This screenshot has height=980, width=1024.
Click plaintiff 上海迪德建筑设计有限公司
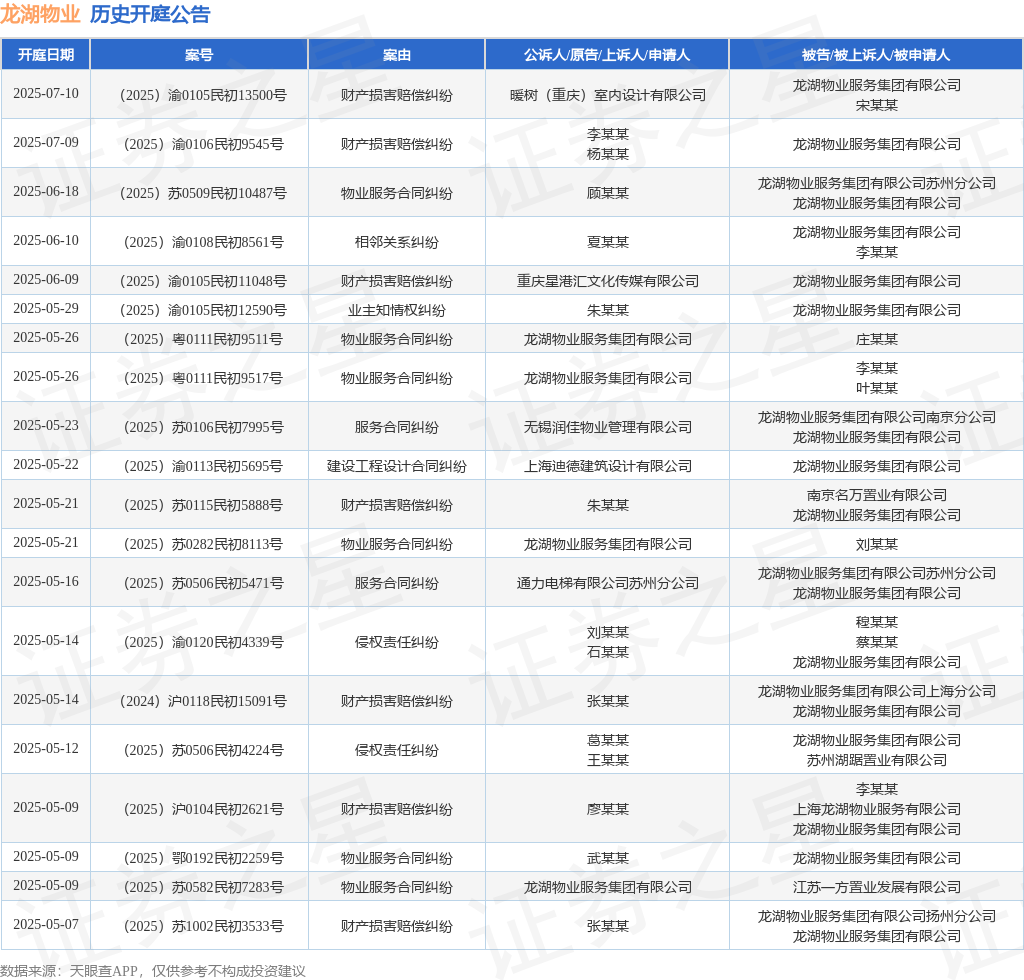point(607,466)
